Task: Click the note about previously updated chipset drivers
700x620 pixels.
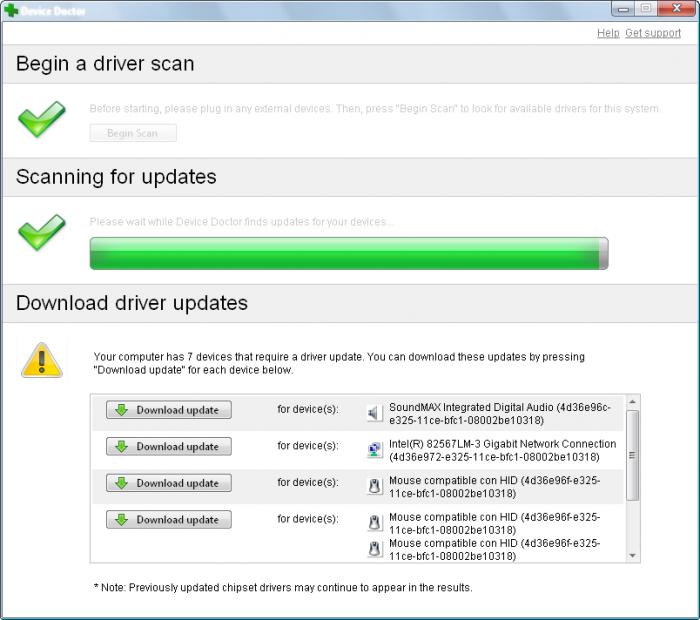Action: (x=283, y=587)
